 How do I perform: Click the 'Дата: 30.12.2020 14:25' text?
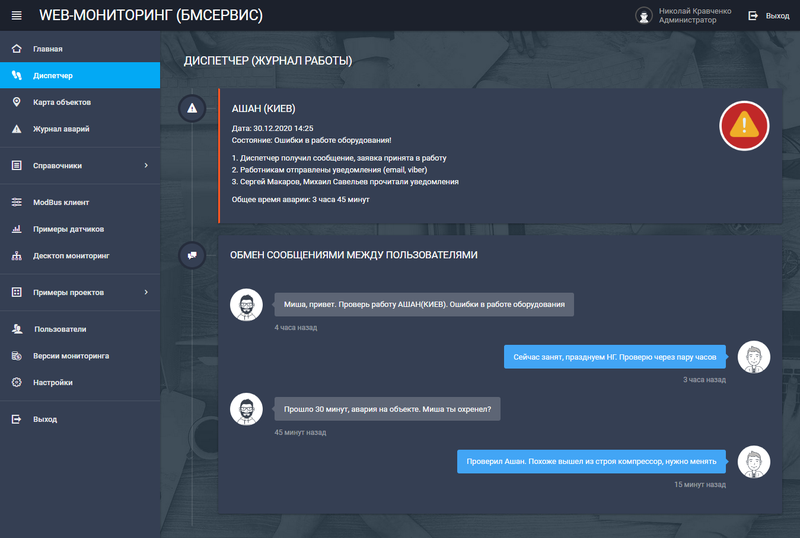(x=272, y=128)
